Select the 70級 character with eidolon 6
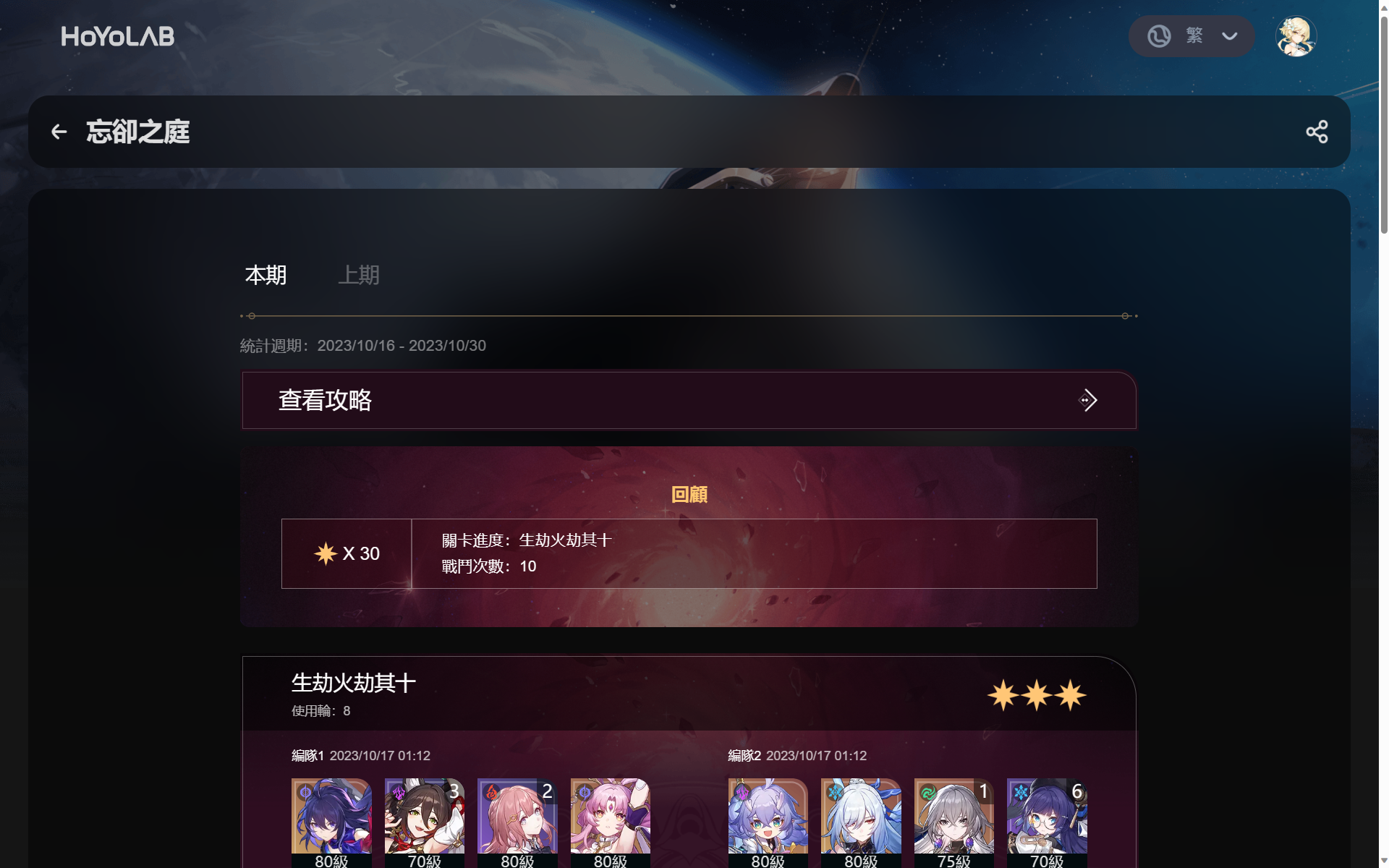 click(x=1047, y=823)
